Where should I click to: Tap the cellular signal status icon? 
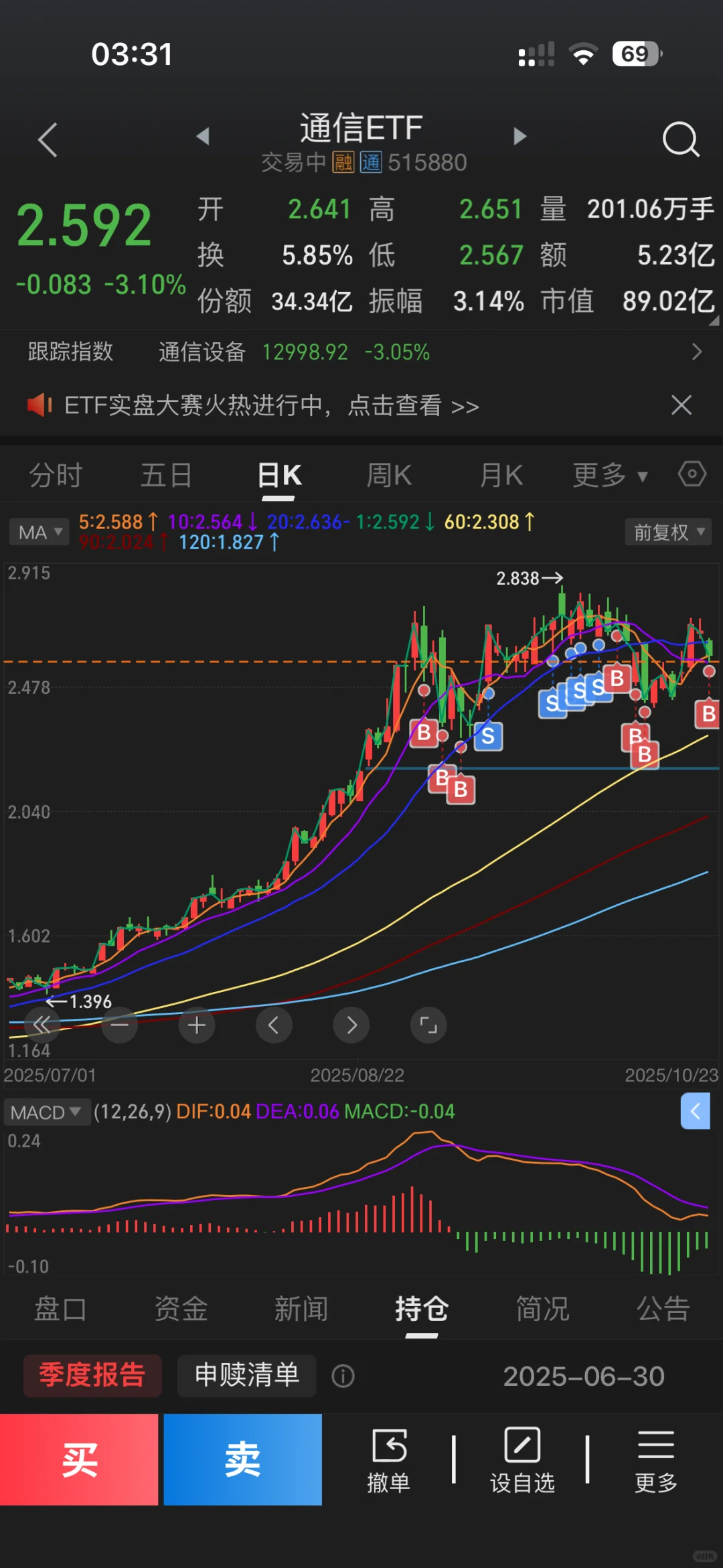coord(536,54)
